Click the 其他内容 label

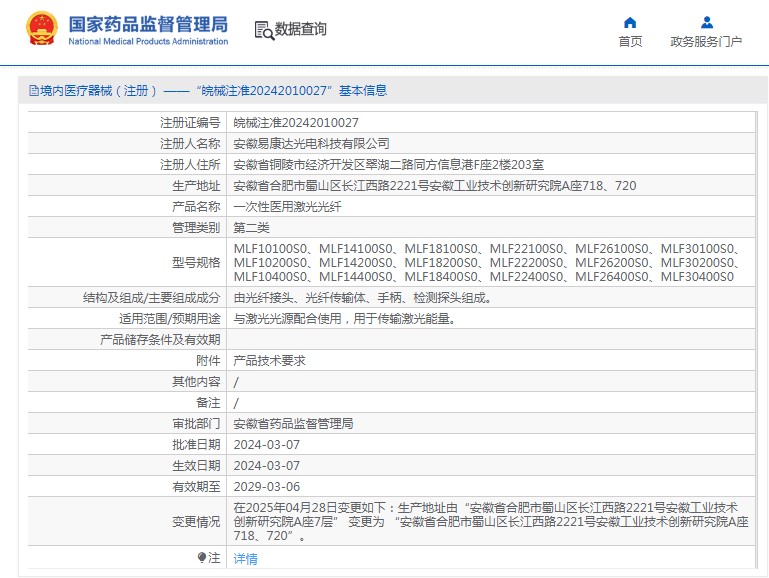[x=196, y=382]
